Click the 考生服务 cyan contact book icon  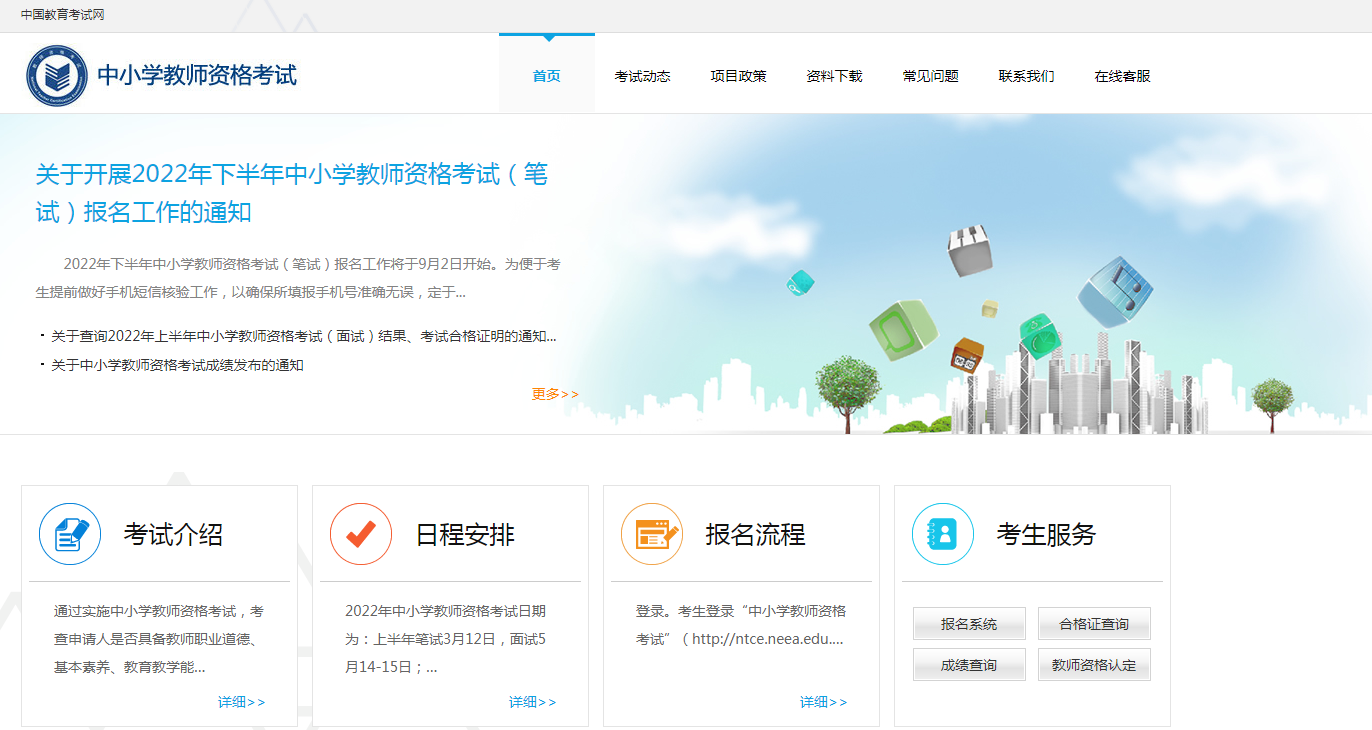coord(943,534)
